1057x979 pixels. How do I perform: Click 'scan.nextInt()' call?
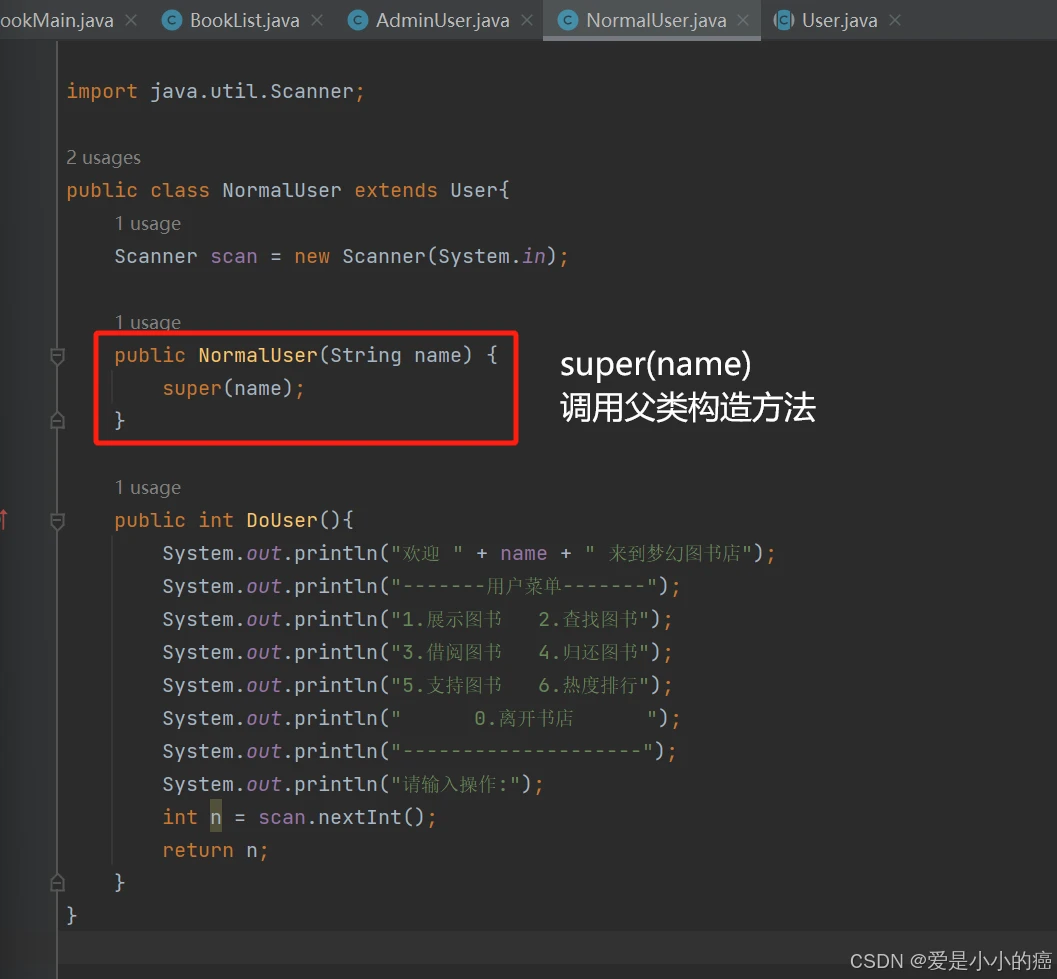(x=342, y=818)
